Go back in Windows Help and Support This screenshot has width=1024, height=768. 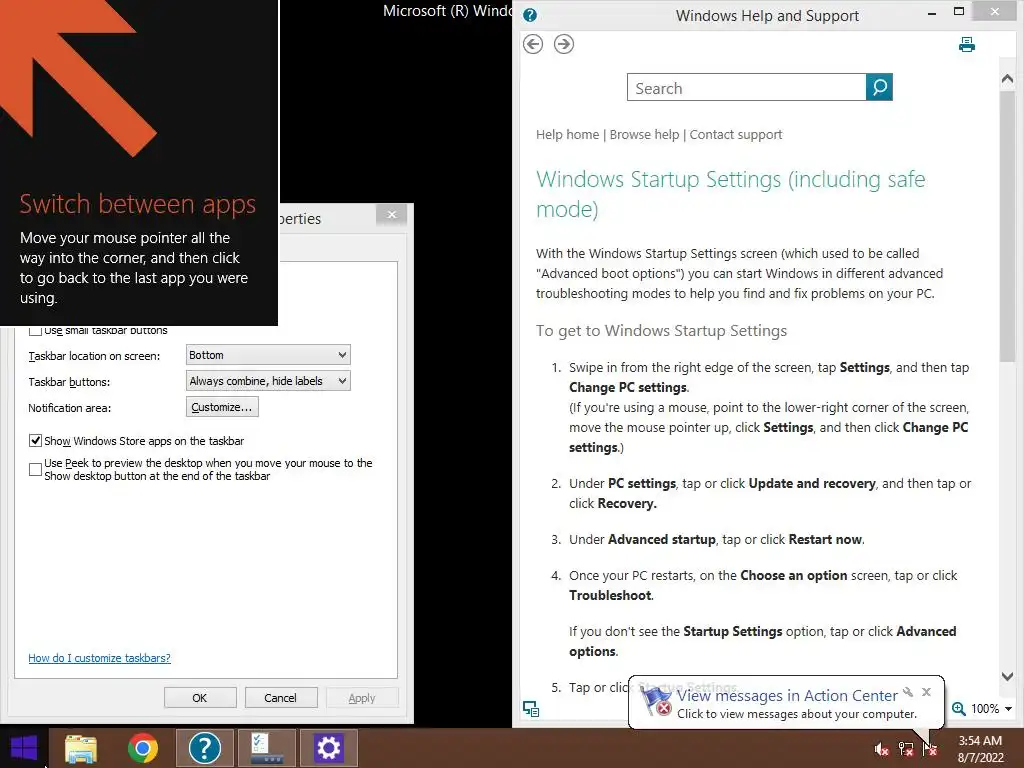[x=533, y=44]
